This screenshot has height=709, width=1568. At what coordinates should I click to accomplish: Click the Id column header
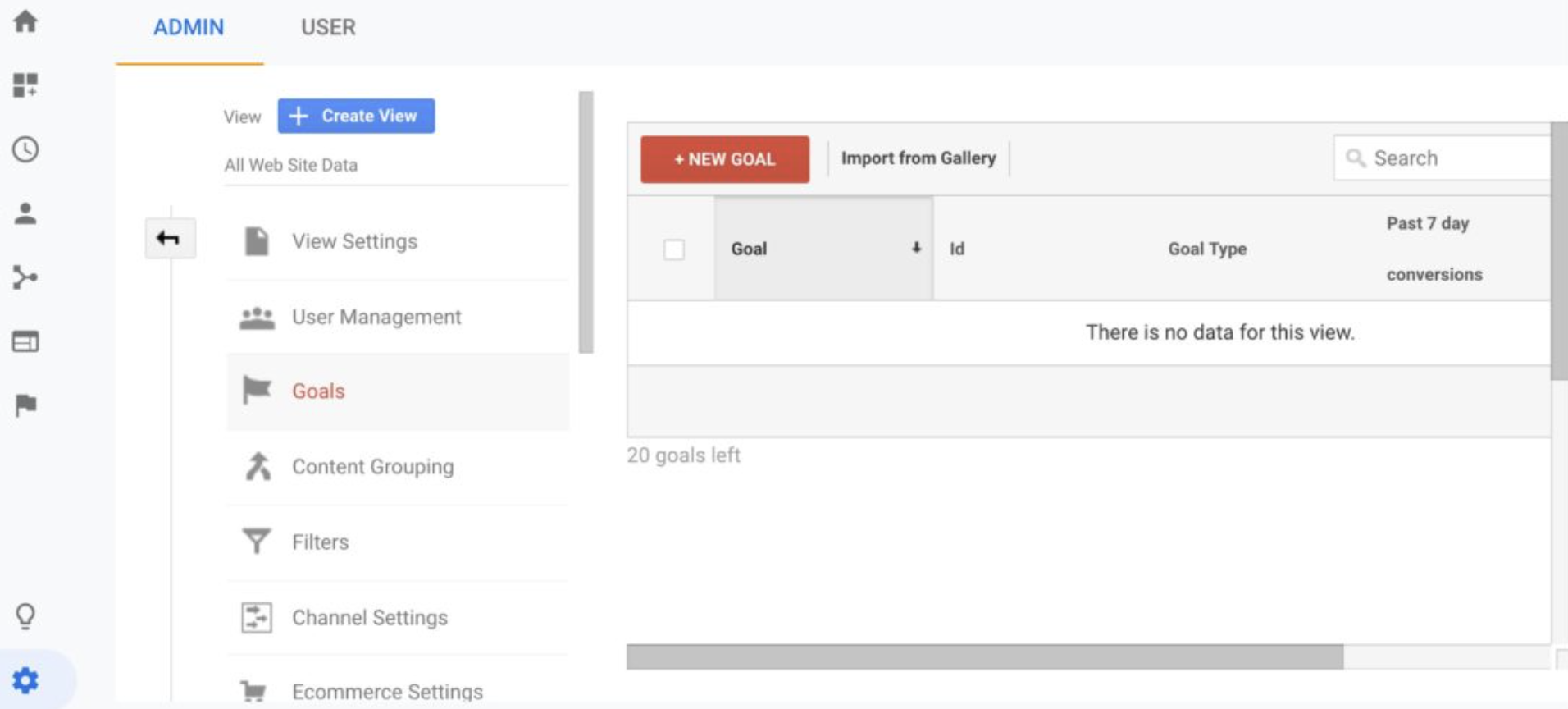(x=957, y=249)
